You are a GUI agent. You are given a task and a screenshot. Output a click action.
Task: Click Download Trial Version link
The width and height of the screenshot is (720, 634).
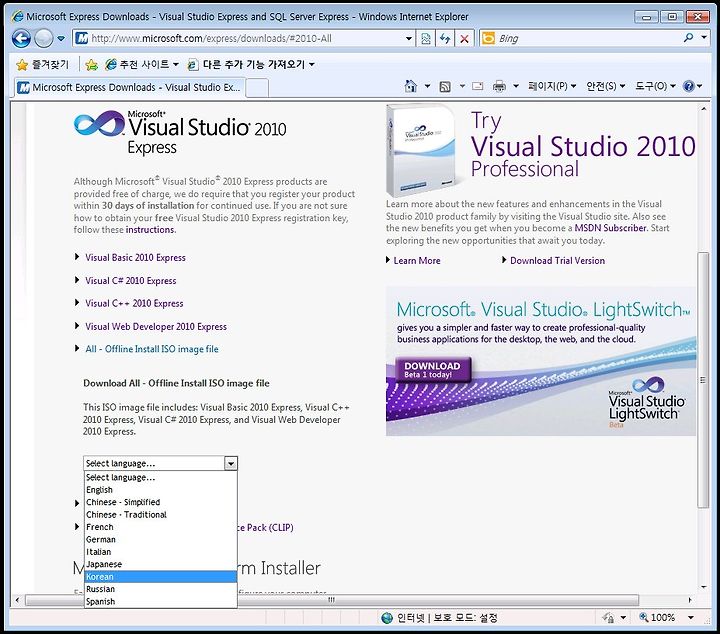pyautogui.click(x=557, y=261)
